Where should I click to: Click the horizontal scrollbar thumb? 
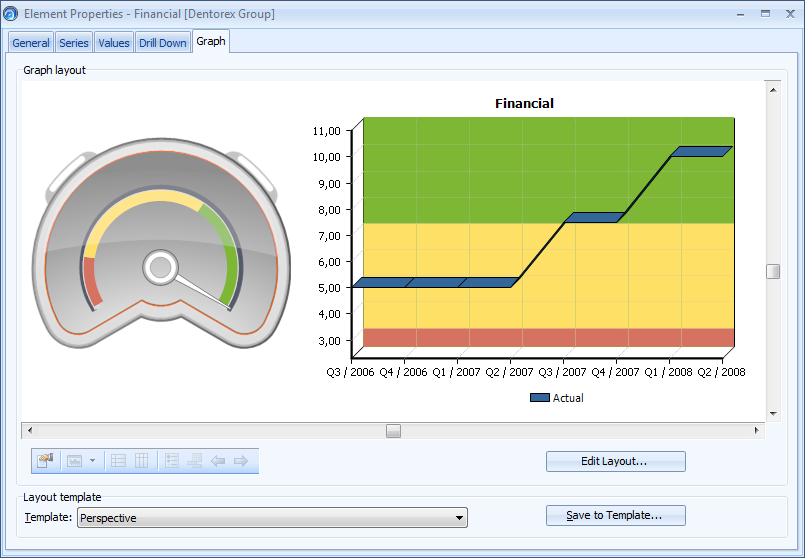pos(394,430)
